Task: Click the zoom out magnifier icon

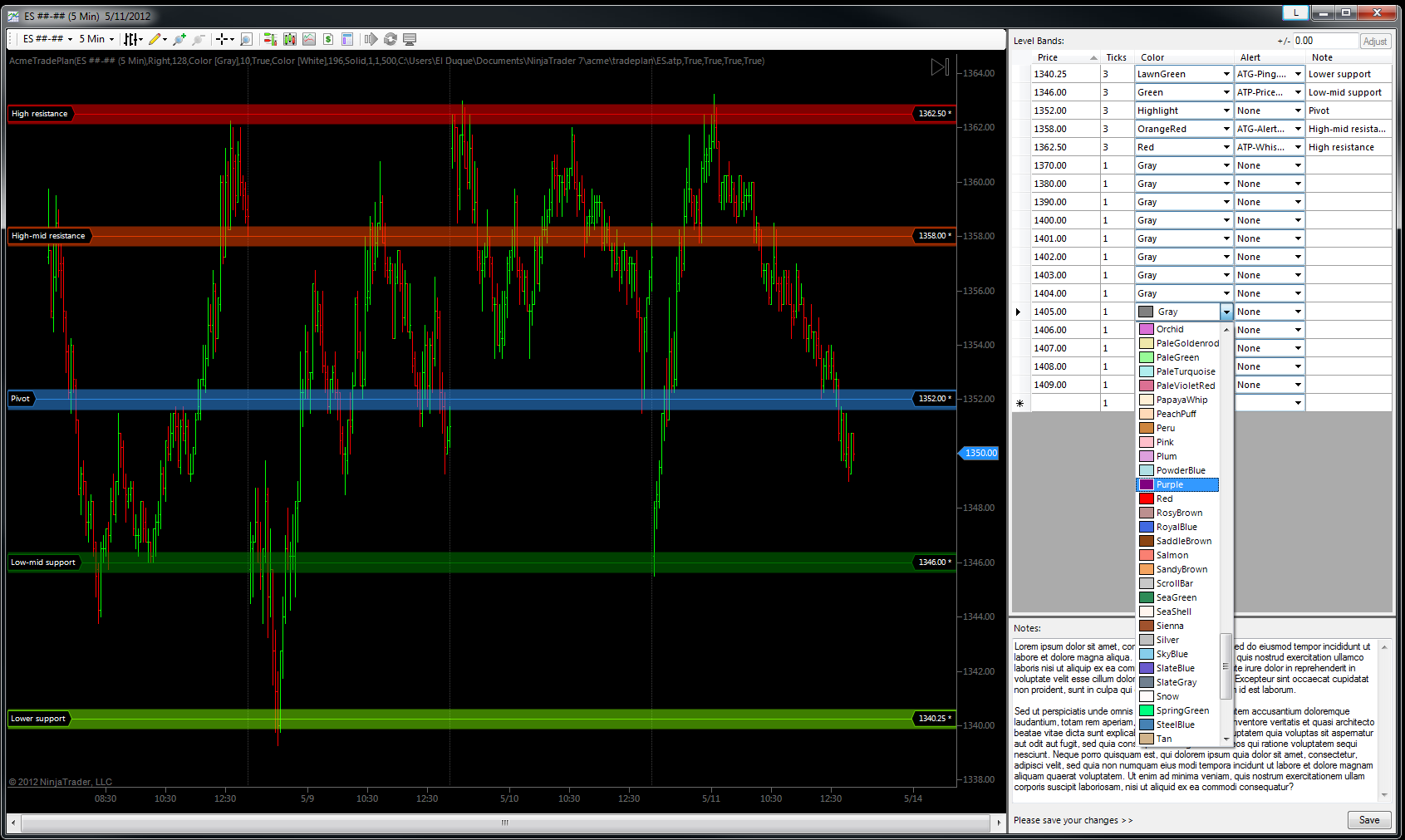Action: [x=198, y=39]
